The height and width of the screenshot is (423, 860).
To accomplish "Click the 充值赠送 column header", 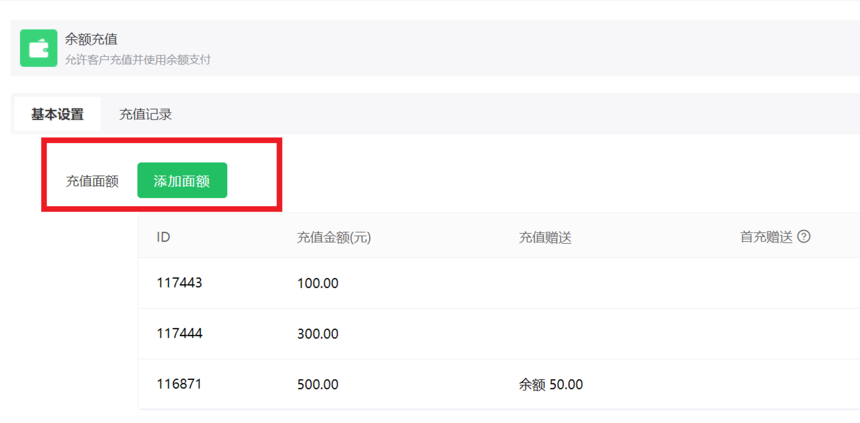I will click(x=545, y=238).
